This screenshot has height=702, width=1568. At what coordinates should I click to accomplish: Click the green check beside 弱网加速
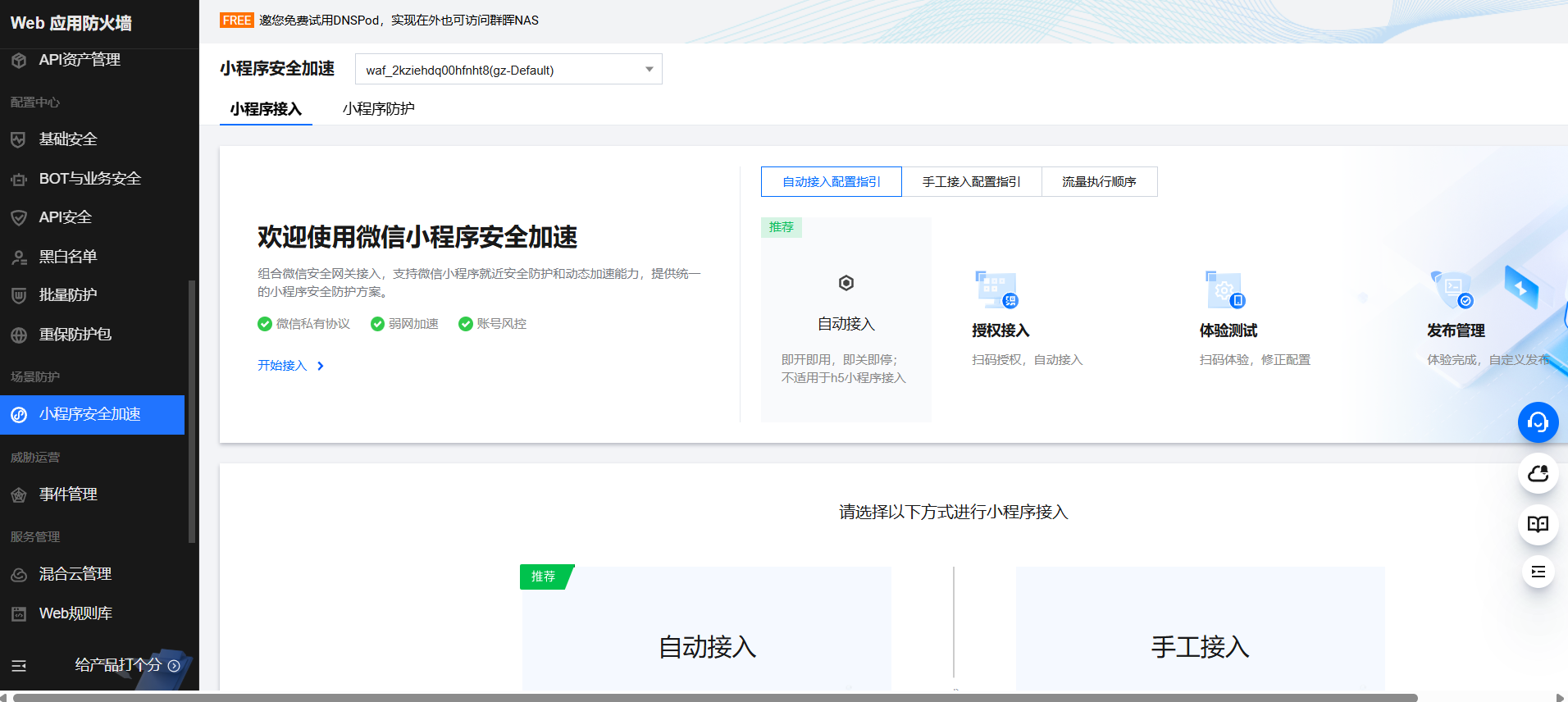[377, 324]
